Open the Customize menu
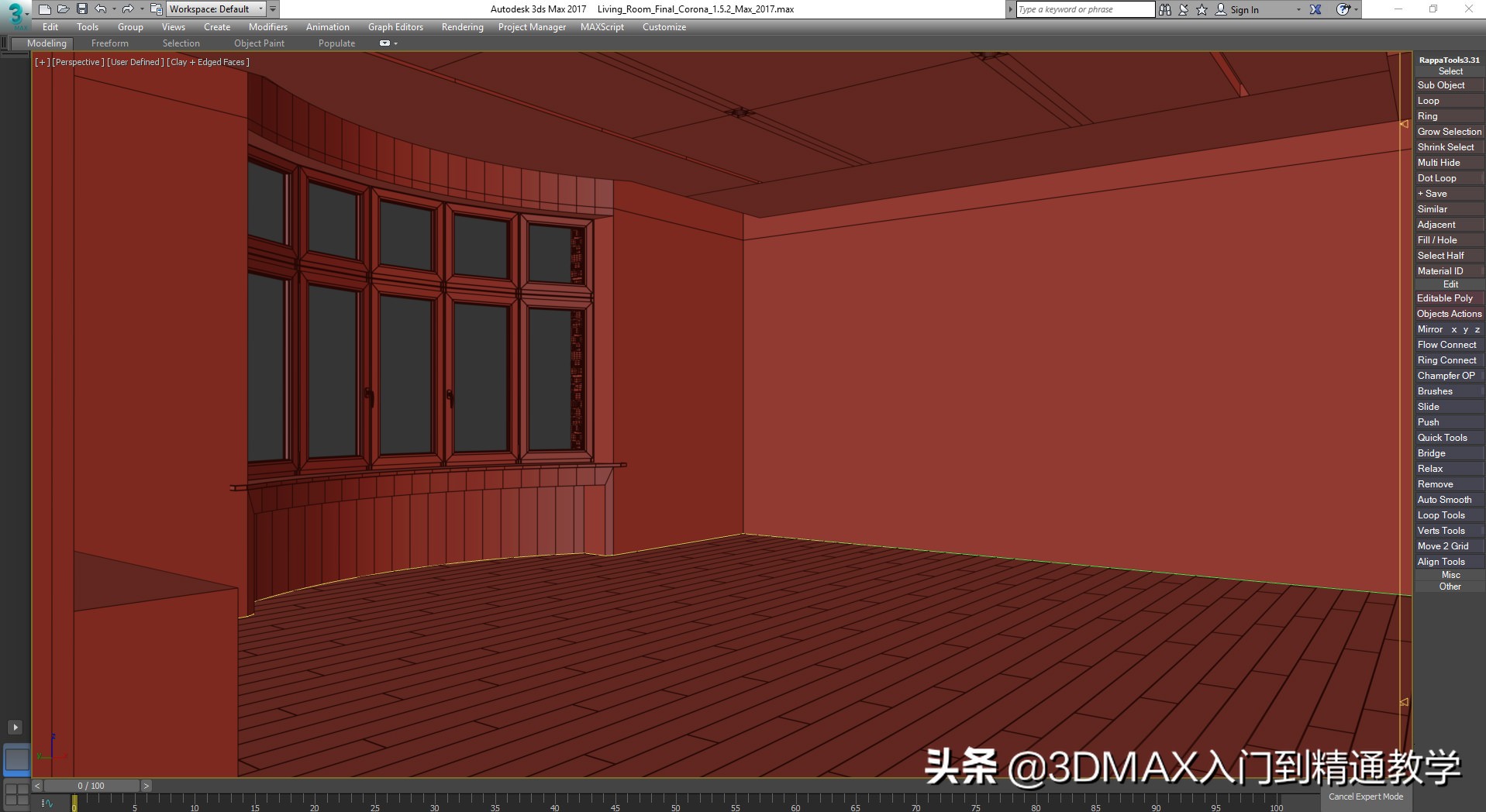1486x812 pixels. (x=664, y=27)
